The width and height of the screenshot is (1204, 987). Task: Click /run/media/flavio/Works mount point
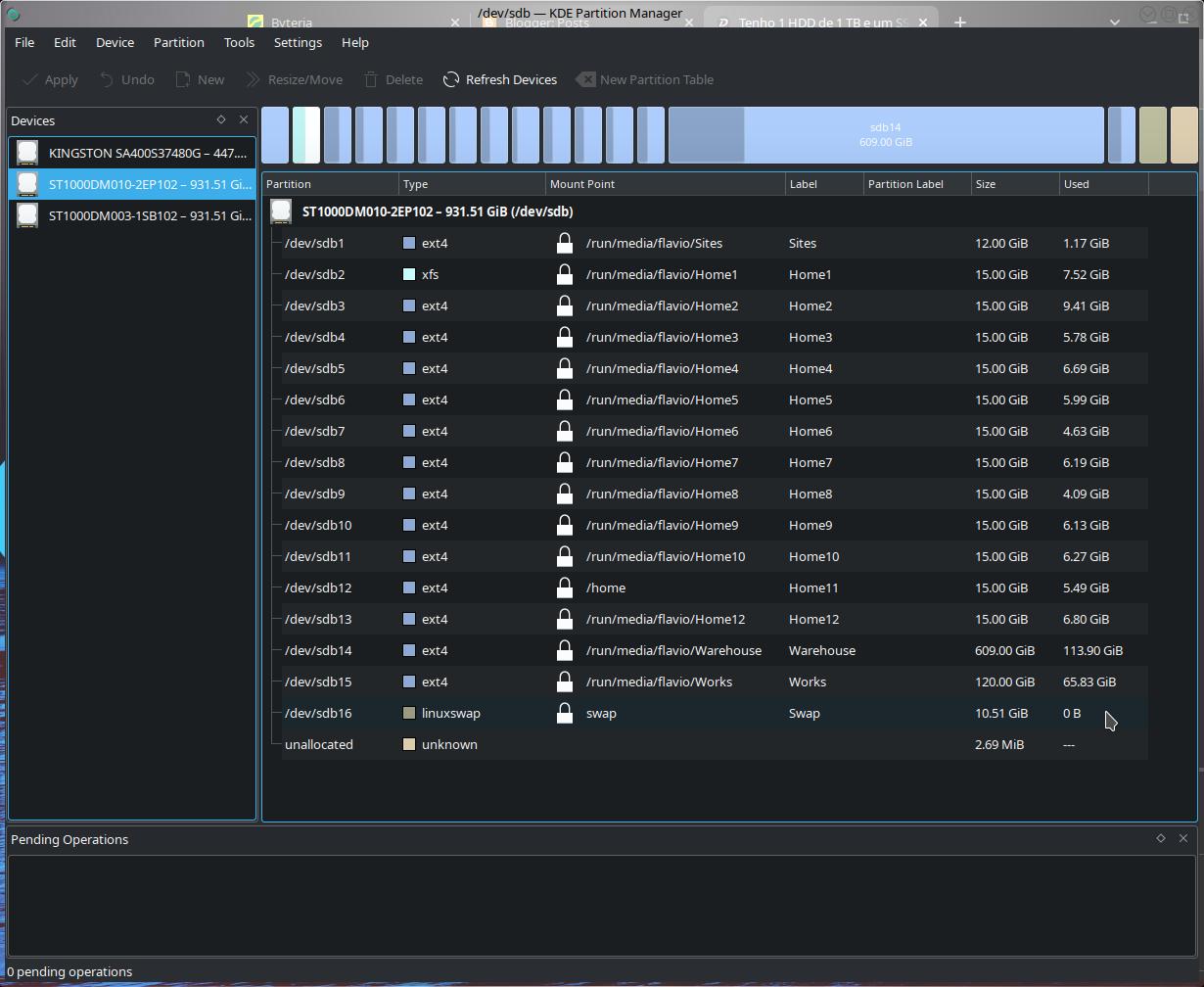point(659,681)
